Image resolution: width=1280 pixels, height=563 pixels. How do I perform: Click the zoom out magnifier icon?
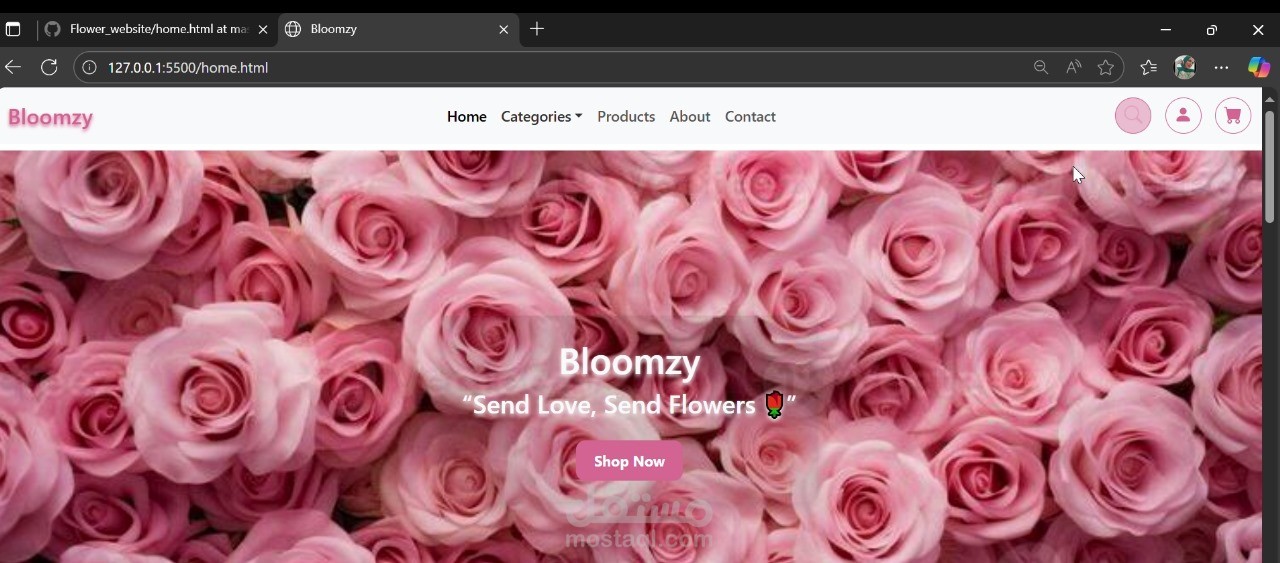(x=1041, y=68)
